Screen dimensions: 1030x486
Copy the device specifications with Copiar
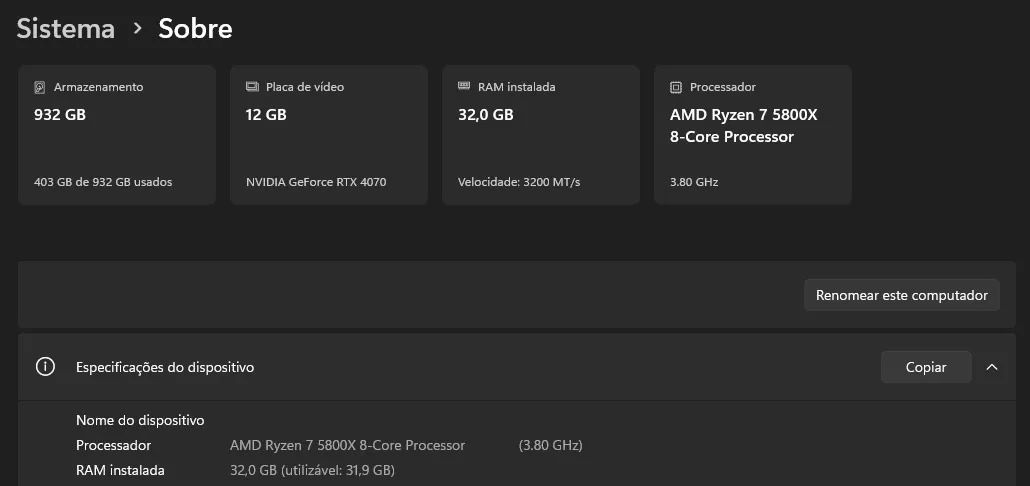(926, 367)
